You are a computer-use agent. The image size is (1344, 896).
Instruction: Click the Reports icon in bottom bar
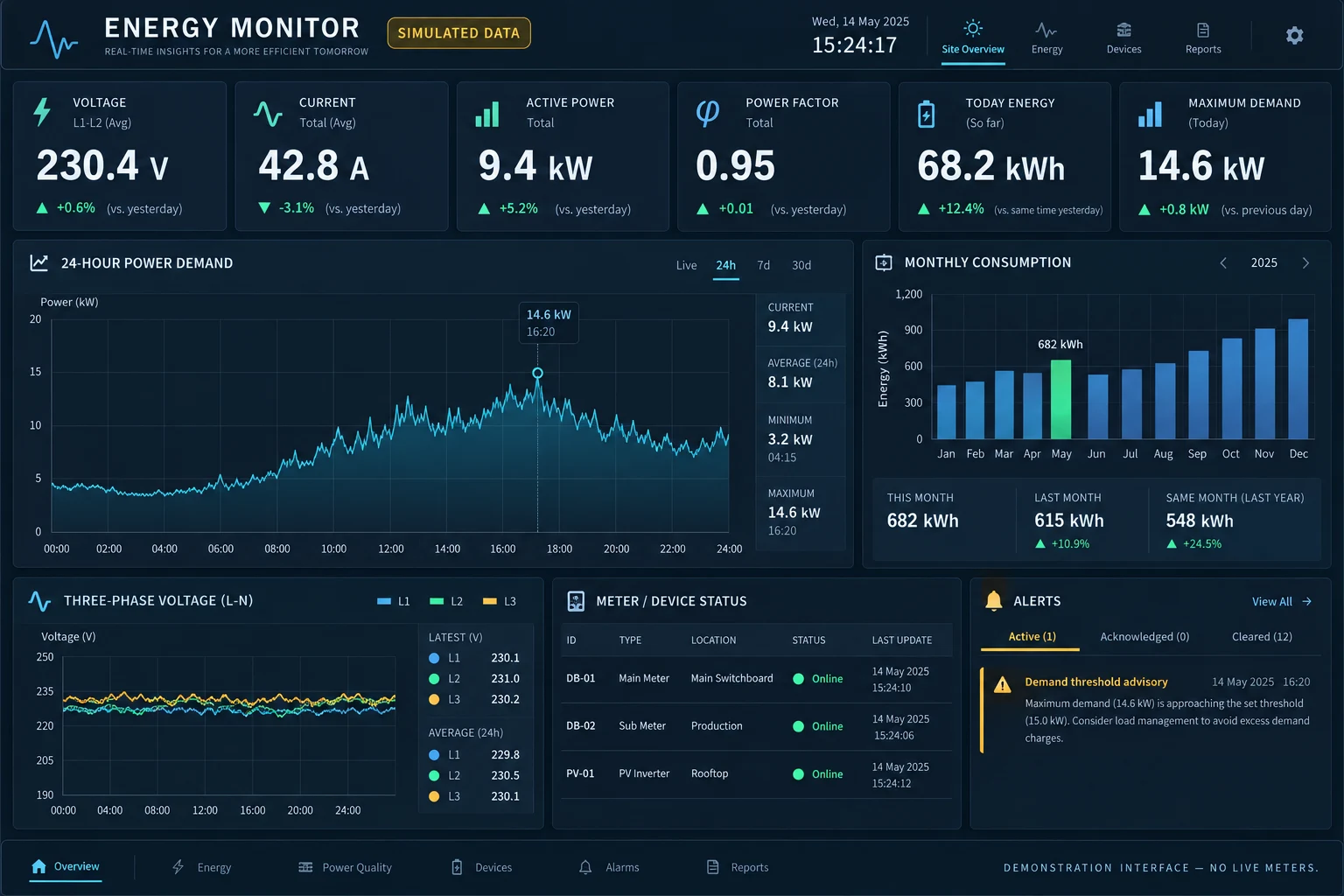pos(713,867)
